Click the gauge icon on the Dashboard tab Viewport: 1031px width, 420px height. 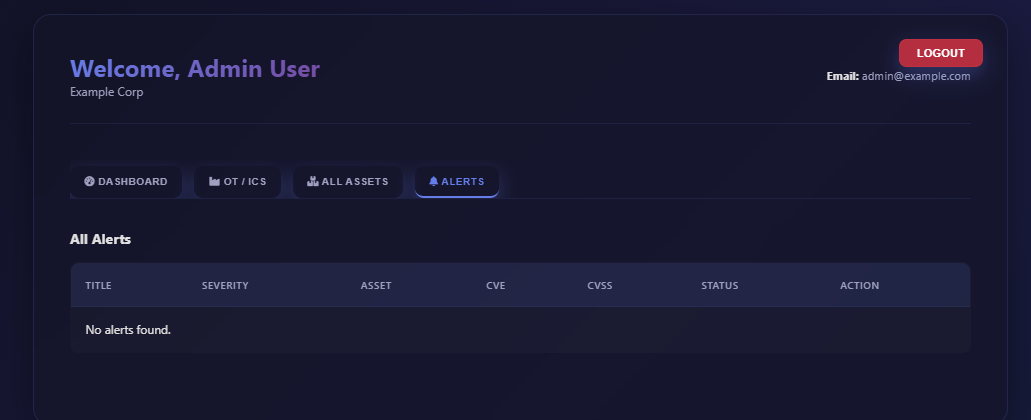(89, 182)
